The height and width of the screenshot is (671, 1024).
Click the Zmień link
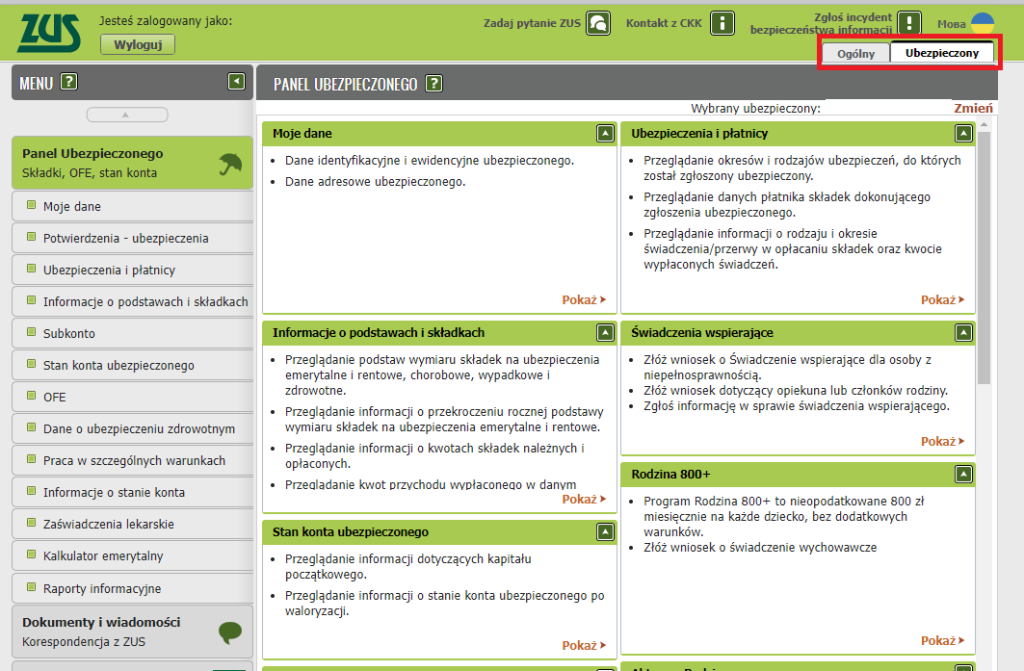(973, 109)
